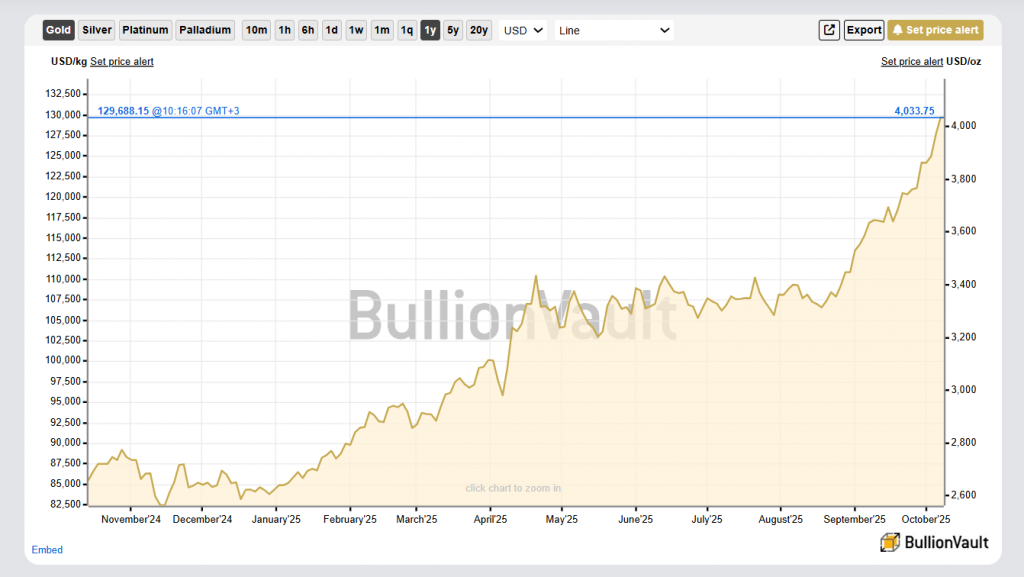
Task: Open the right USD/oz Set price alert link
Action: (x=911, y=62)
